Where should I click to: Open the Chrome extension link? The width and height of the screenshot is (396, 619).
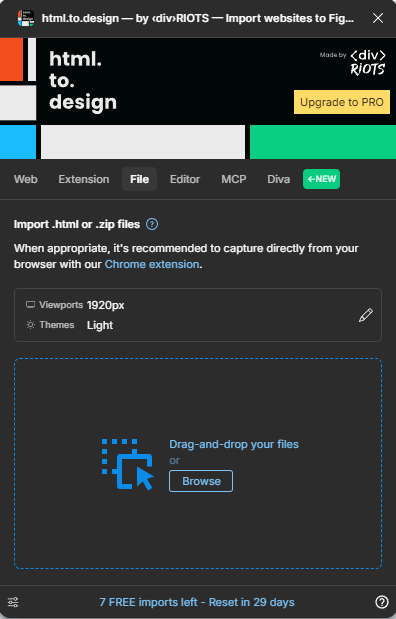pyautogui.click(x=152, y=264)
